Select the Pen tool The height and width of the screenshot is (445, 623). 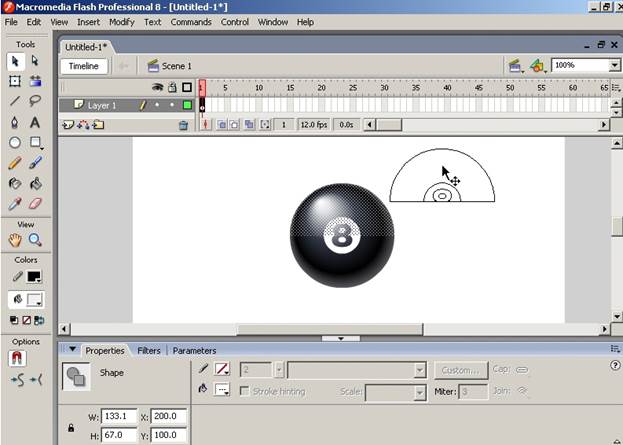(15, 122)
